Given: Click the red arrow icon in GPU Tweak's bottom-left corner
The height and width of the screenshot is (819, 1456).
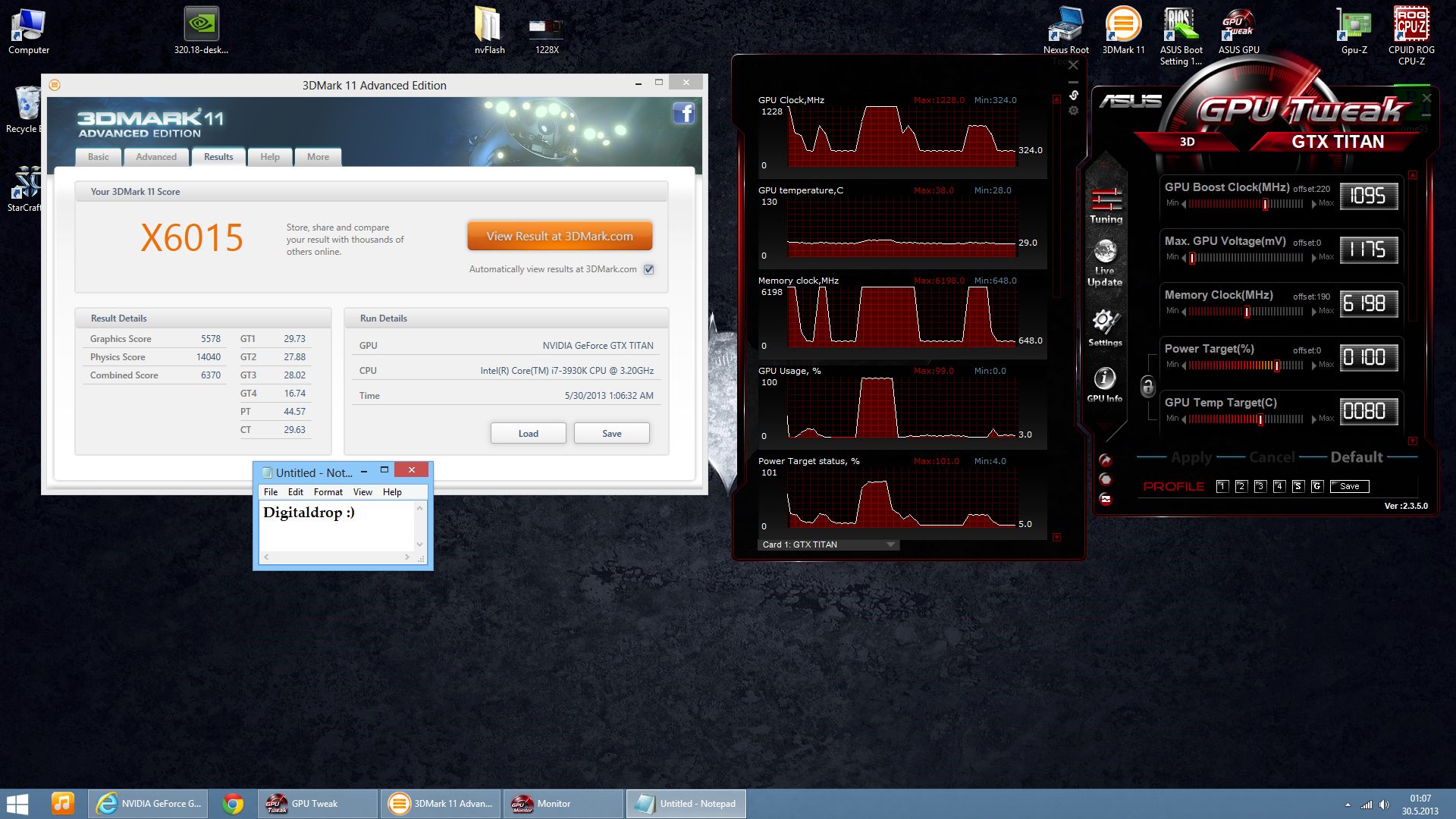Looking at the screenshot, I should point(1106,460).
